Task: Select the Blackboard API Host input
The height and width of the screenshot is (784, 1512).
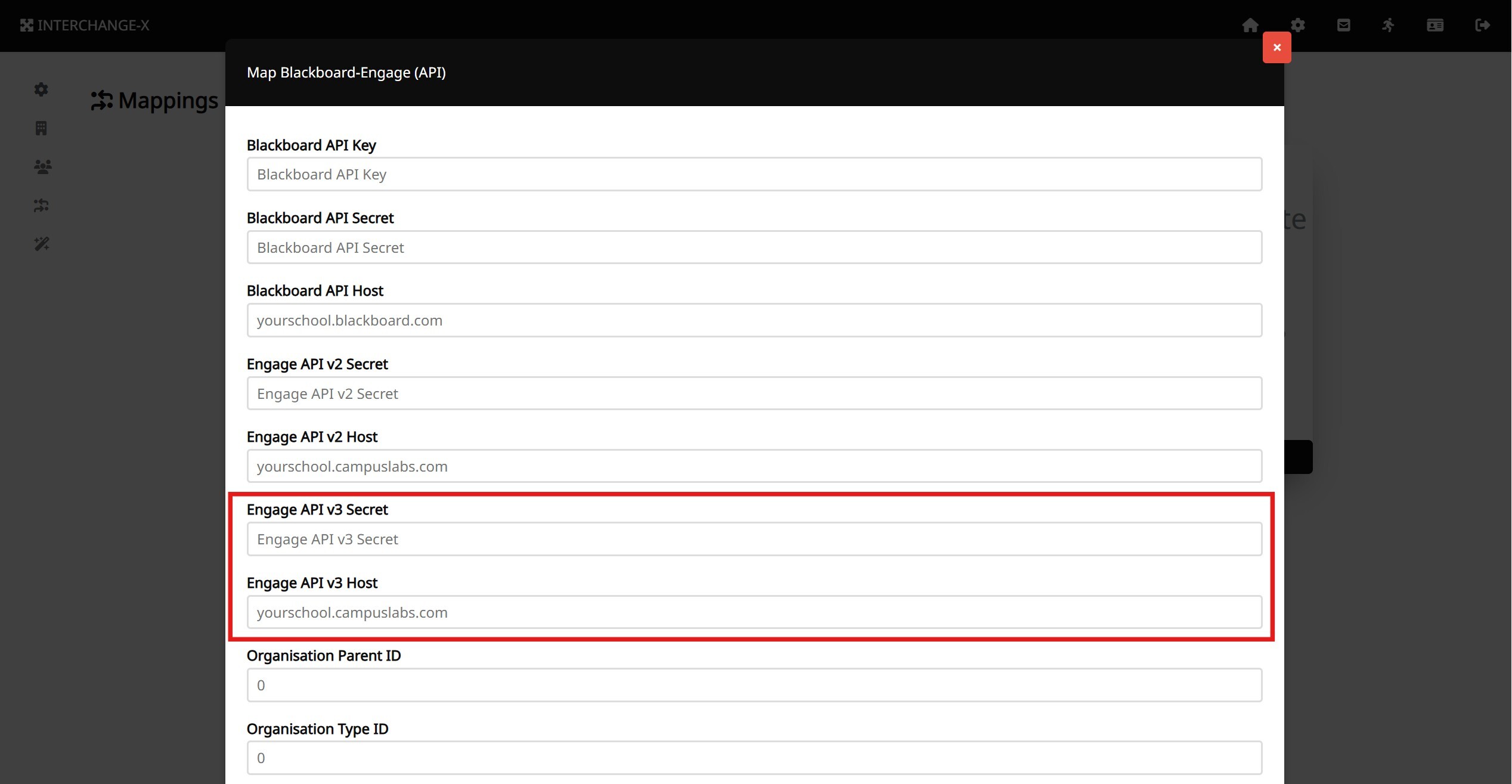Action: (754, 321)
